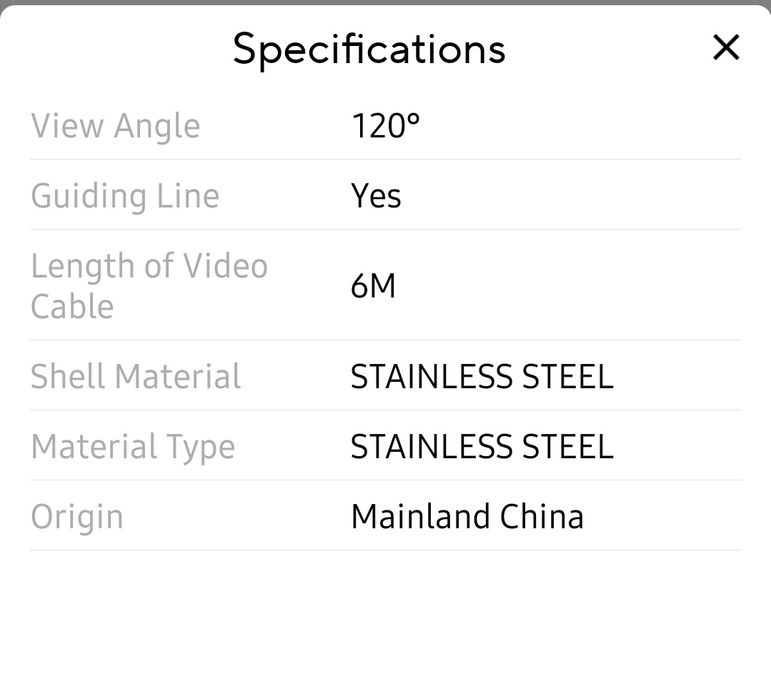This screenshot has height=700, width=771.
Task: Click the word 'China' in the origin value
Action: [x=541, y=517]
